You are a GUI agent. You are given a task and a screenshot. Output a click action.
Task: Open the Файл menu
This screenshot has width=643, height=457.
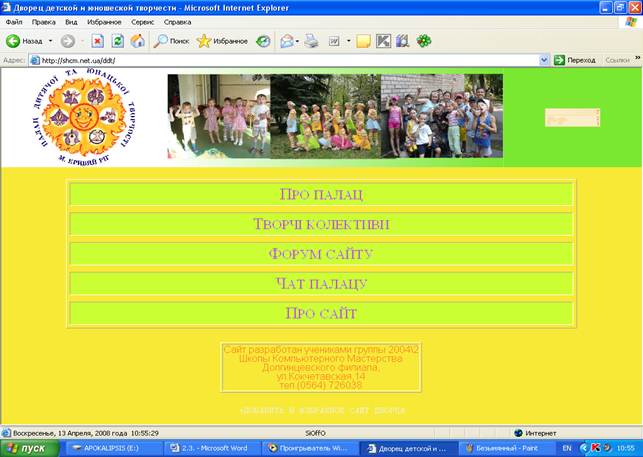tap(14, 22)
